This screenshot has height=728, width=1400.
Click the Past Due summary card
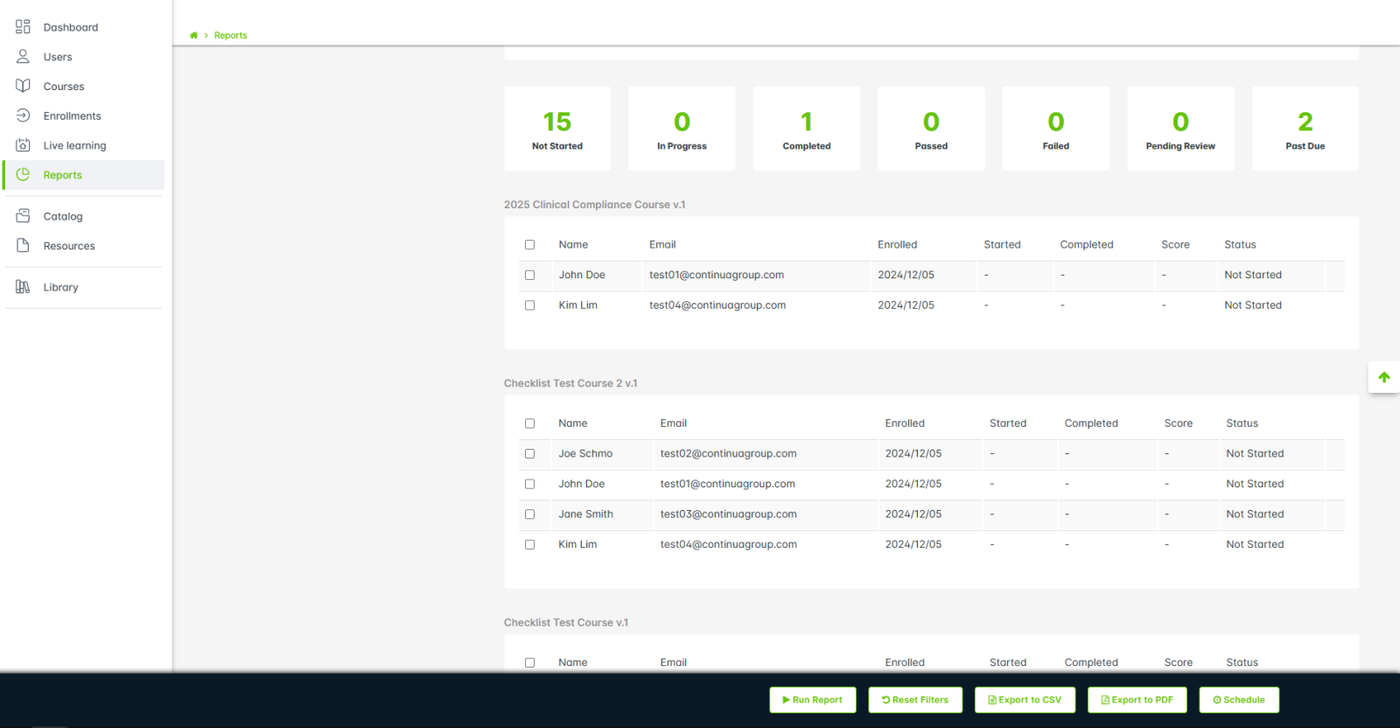pyautogui.click(x=1304, y=128)
